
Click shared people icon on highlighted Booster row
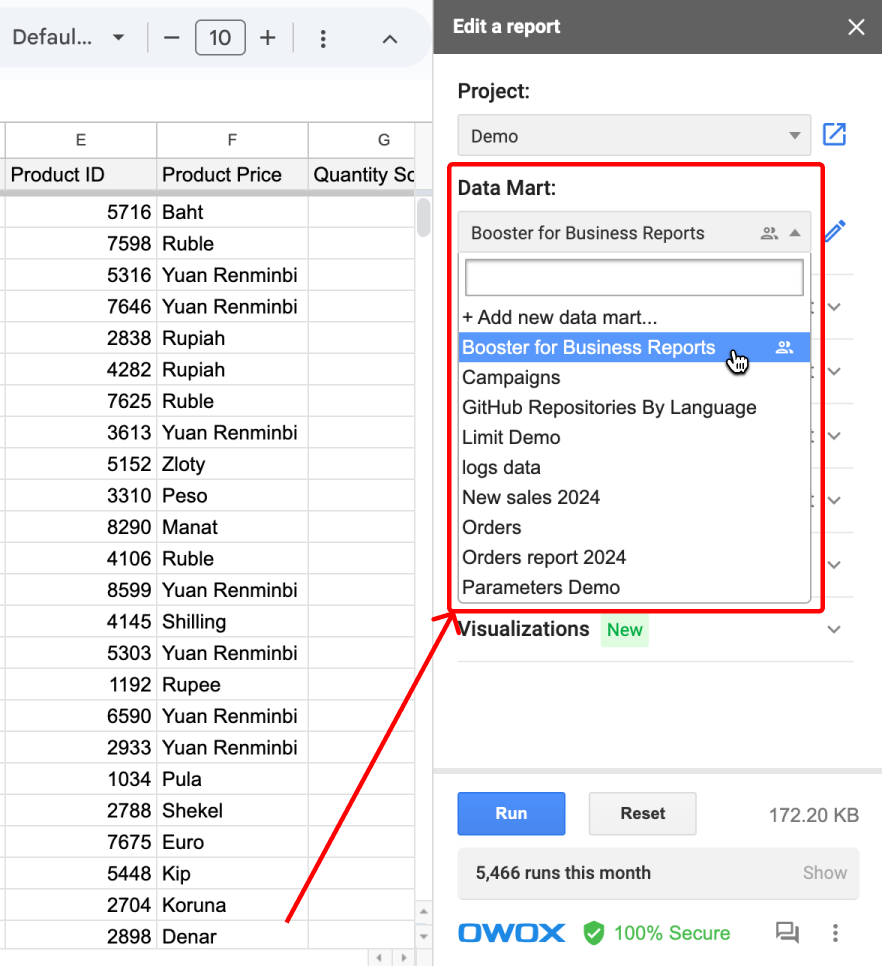784,347
